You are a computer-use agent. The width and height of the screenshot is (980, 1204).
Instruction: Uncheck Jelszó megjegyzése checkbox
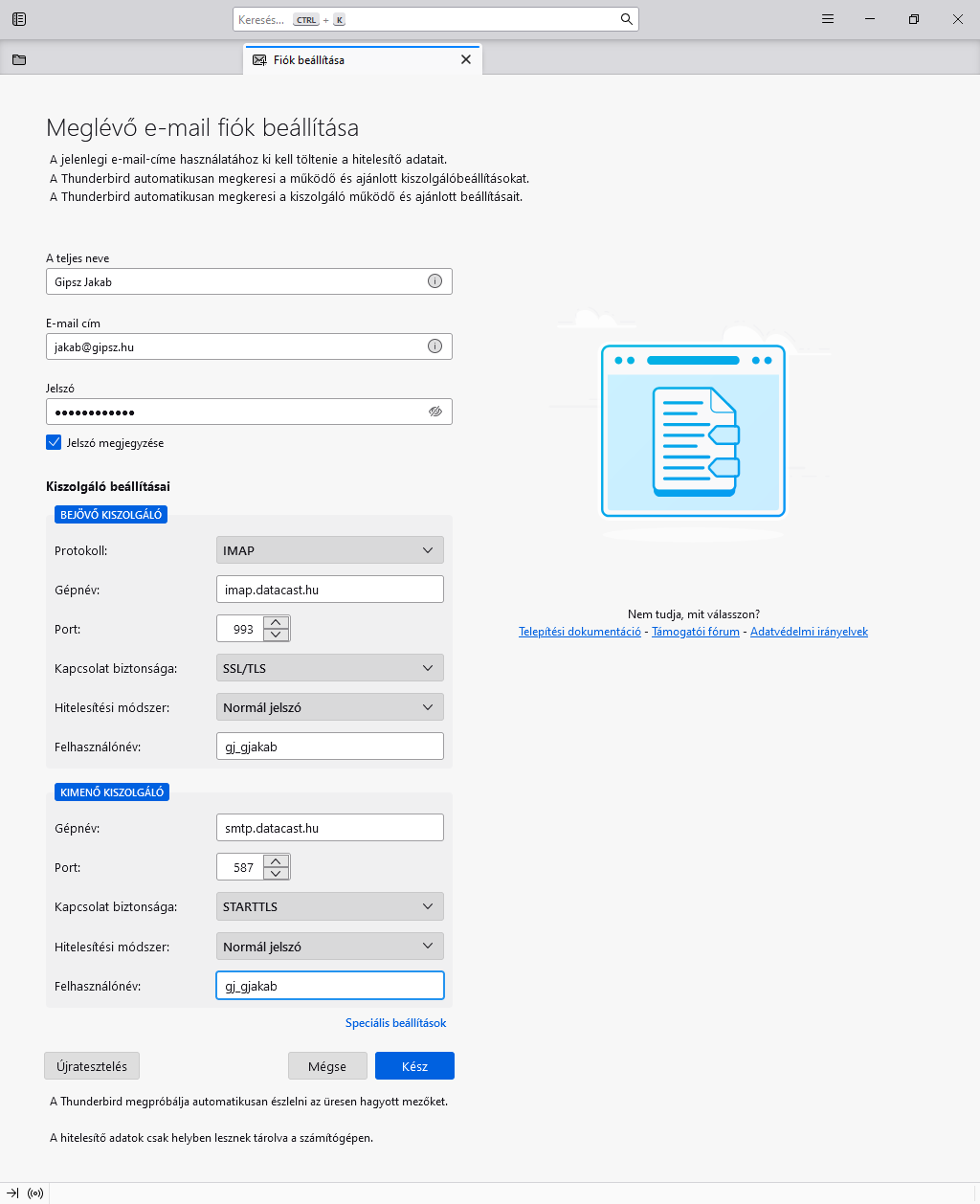click(x=54, y=442)
